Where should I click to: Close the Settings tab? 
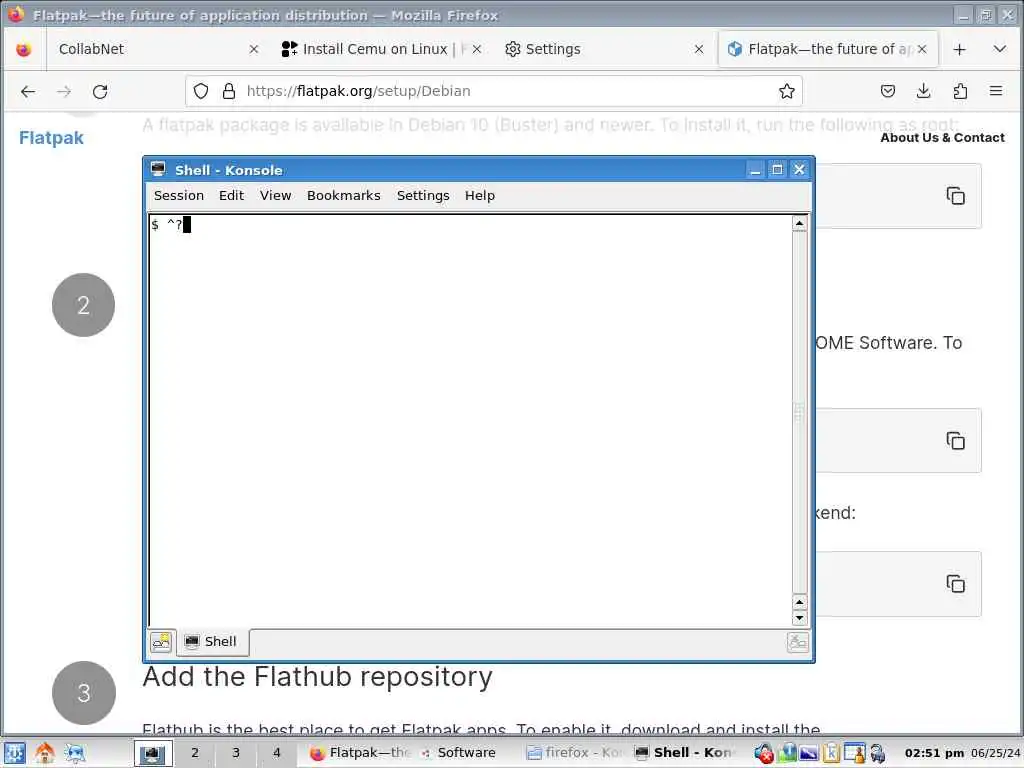pyautogui.click(x=699, y=50)
